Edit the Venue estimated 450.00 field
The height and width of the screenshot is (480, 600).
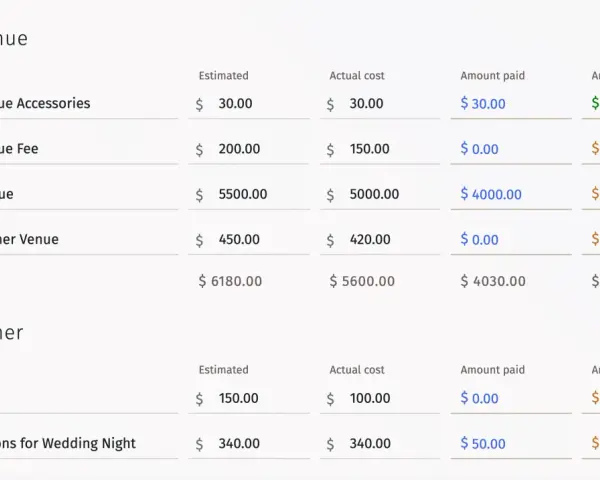point(249,240)
